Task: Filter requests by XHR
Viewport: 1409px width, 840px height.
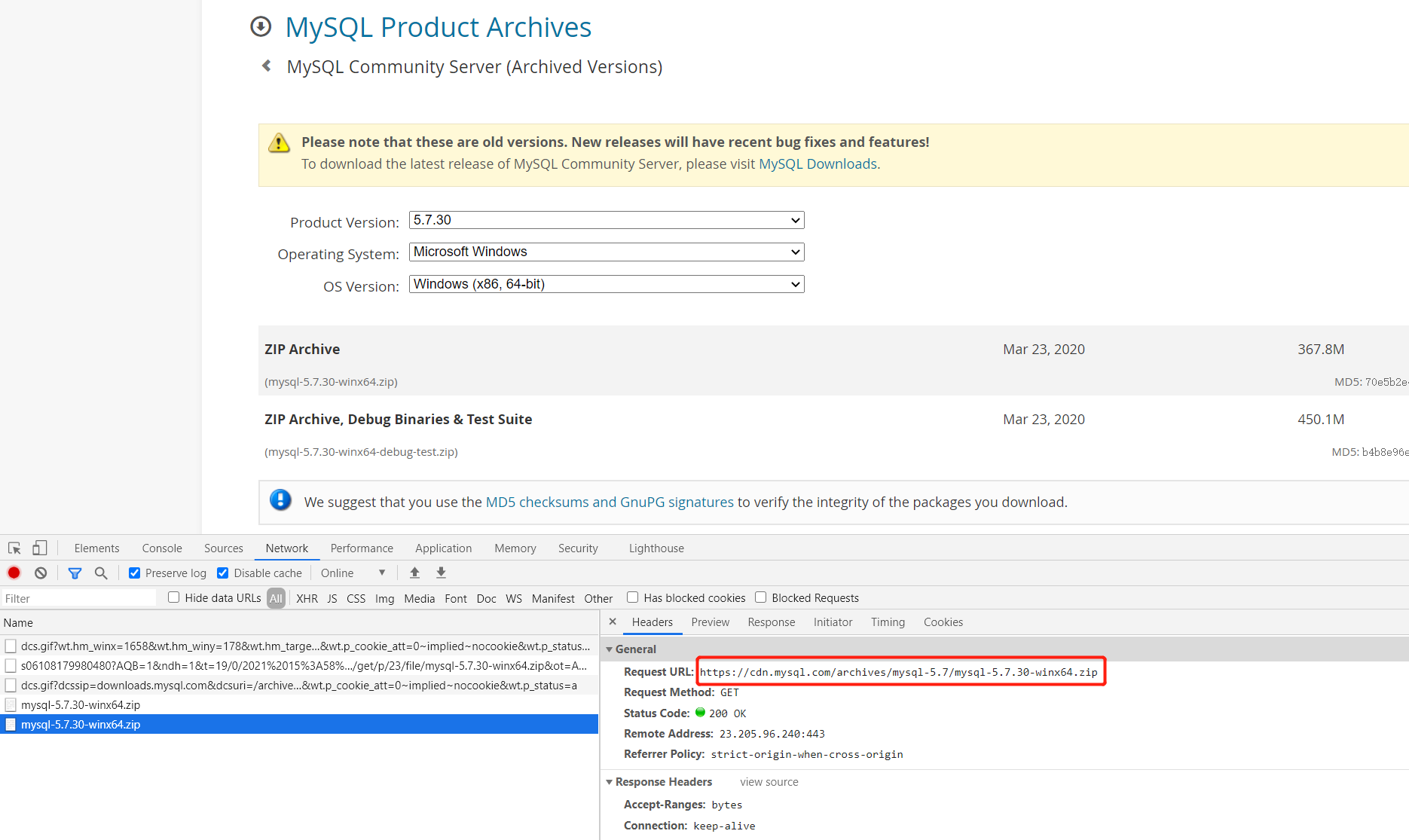Action: coord(307,598)
